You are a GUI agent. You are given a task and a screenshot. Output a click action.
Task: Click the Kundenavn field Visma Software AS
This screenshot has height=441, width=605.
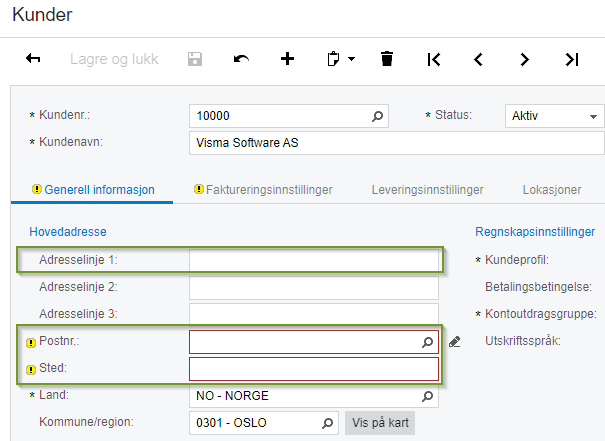[397, 143]
